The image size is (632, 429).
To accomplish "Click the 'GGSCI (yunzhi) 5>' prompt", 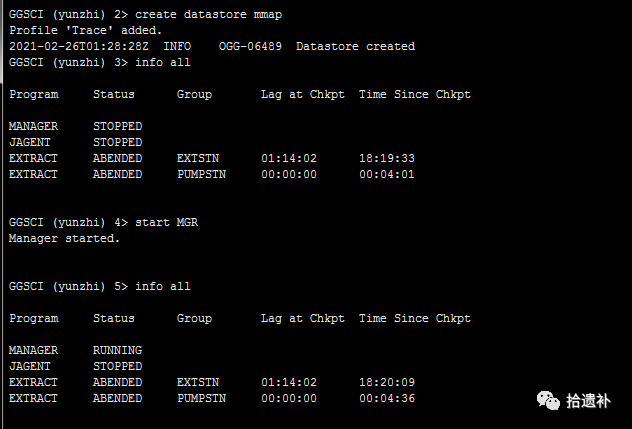I will pyautogui.click(x=69, y=286).
